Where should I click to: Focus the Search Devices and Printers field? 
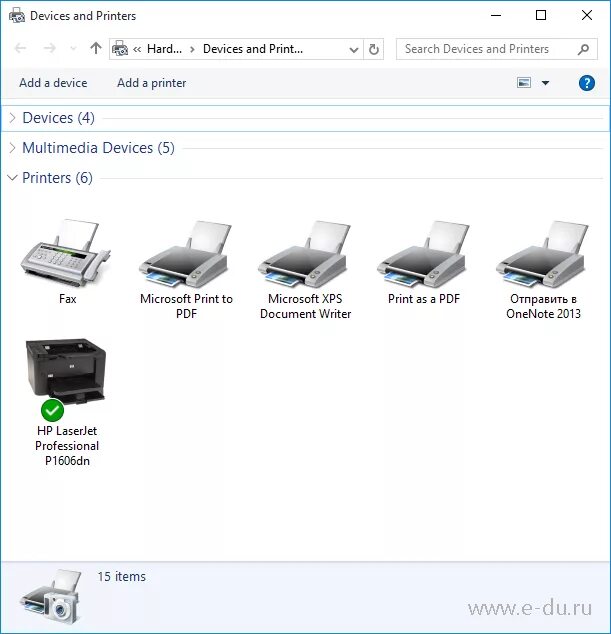[497, 49]
